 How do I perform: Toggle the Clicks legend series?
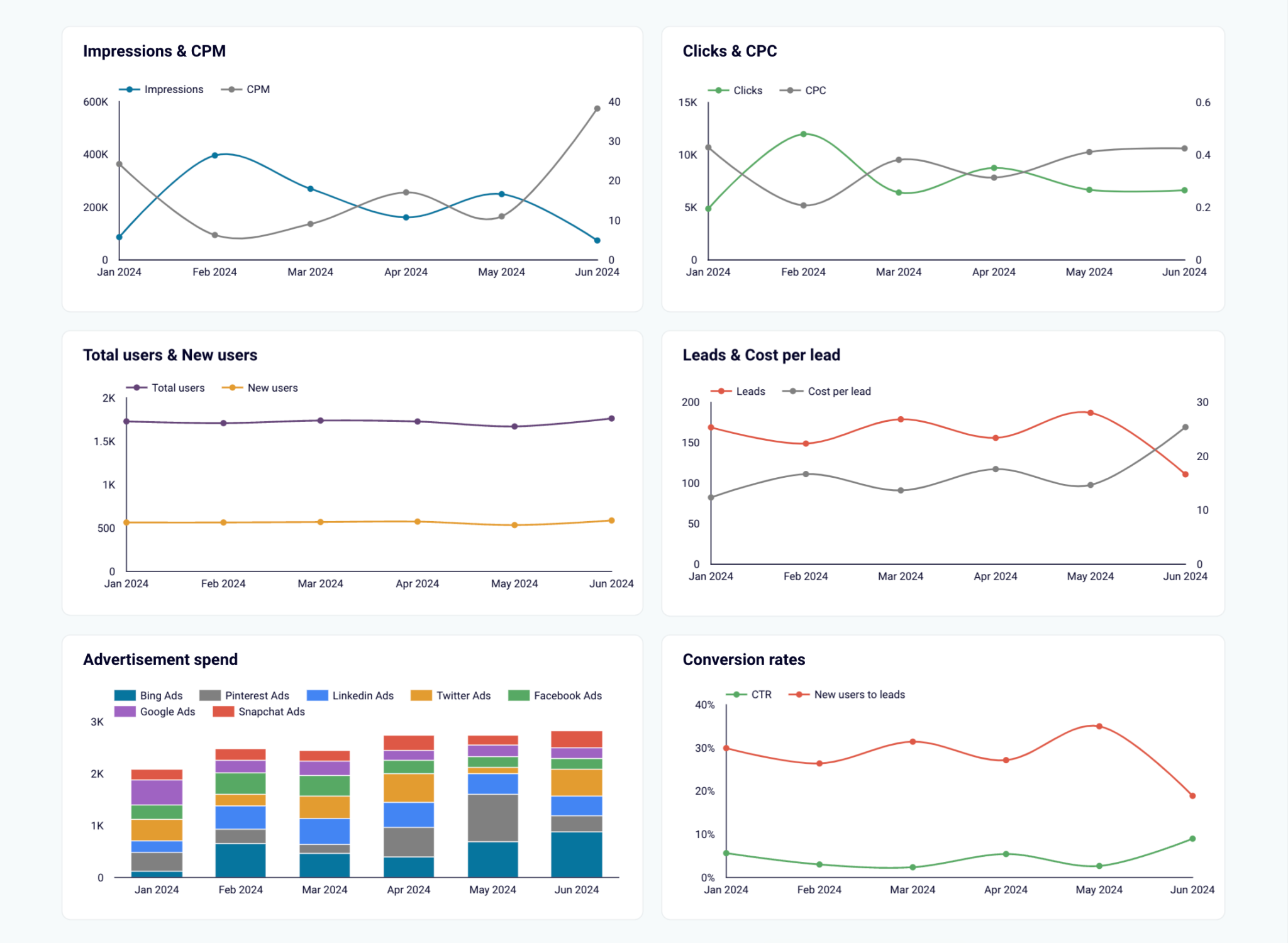point(747,91)
